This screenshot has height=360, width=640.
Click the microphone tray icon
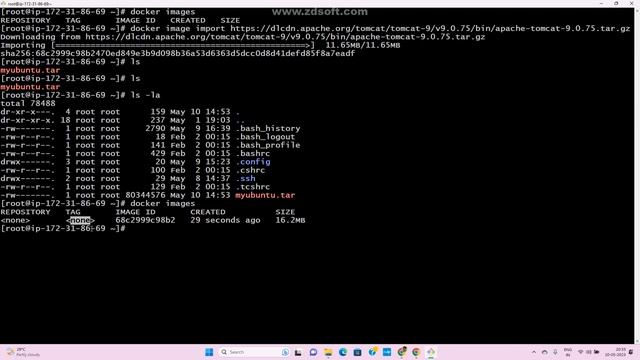pos(555,352)
